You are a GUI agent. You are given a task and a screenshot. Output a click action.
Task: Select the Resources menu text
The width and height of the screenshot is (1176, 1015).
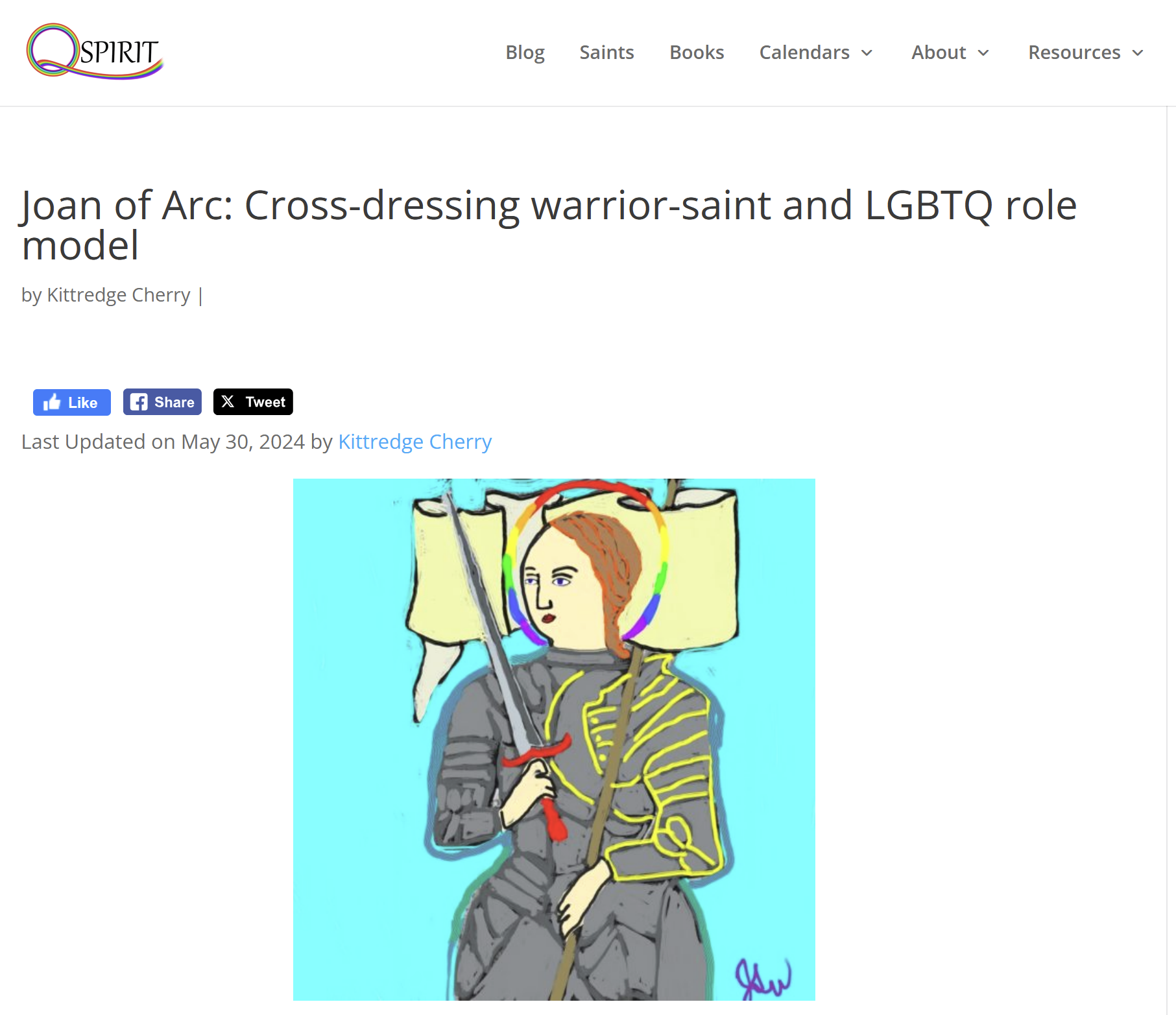[x=1074, y=53]
